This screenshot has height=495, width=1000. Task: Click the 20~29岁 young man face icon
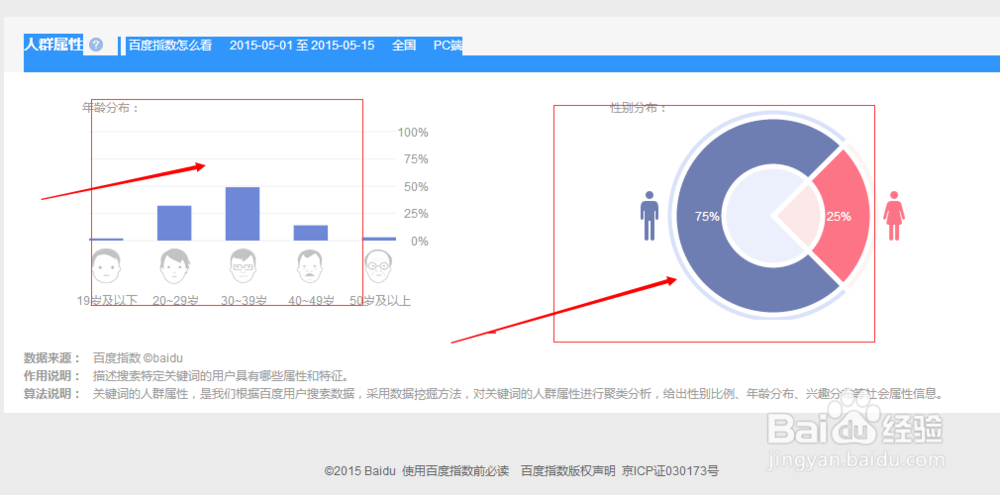175,266
